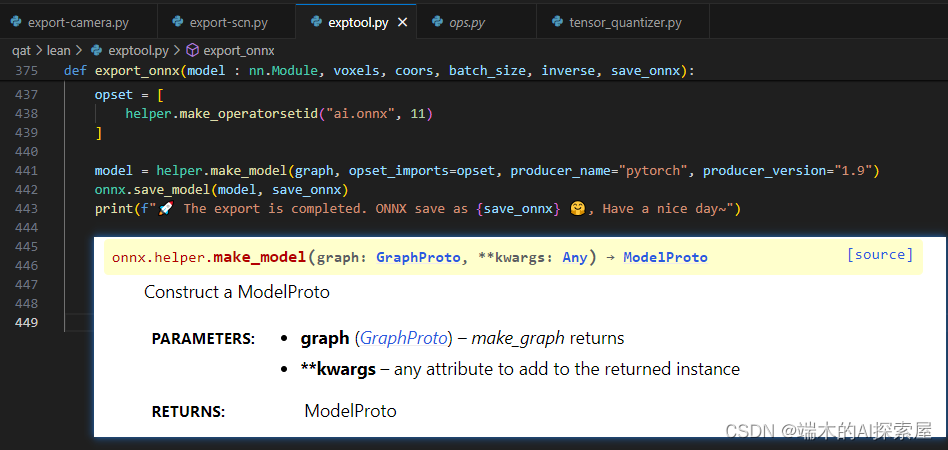Click the 'qat' breadcrumb folder

21,51
